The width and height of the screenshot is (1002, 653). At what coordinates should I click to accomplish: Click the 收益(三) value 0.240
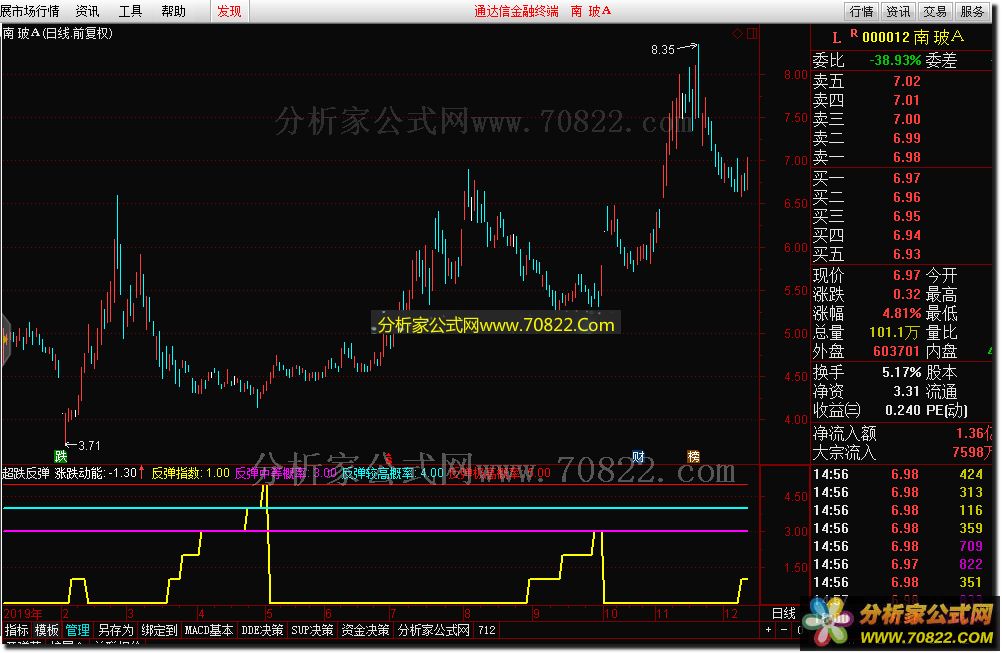point(902,411)
